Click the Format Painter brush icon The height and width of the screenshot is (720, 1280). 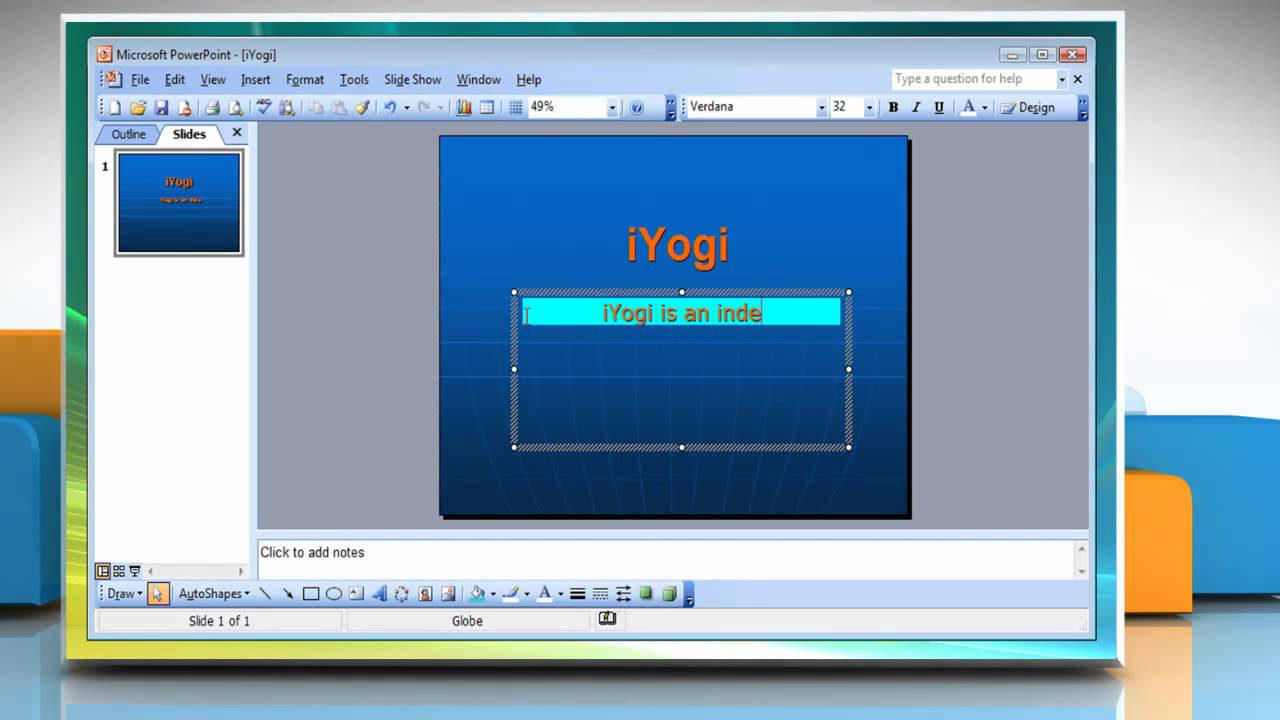[362, 107]
